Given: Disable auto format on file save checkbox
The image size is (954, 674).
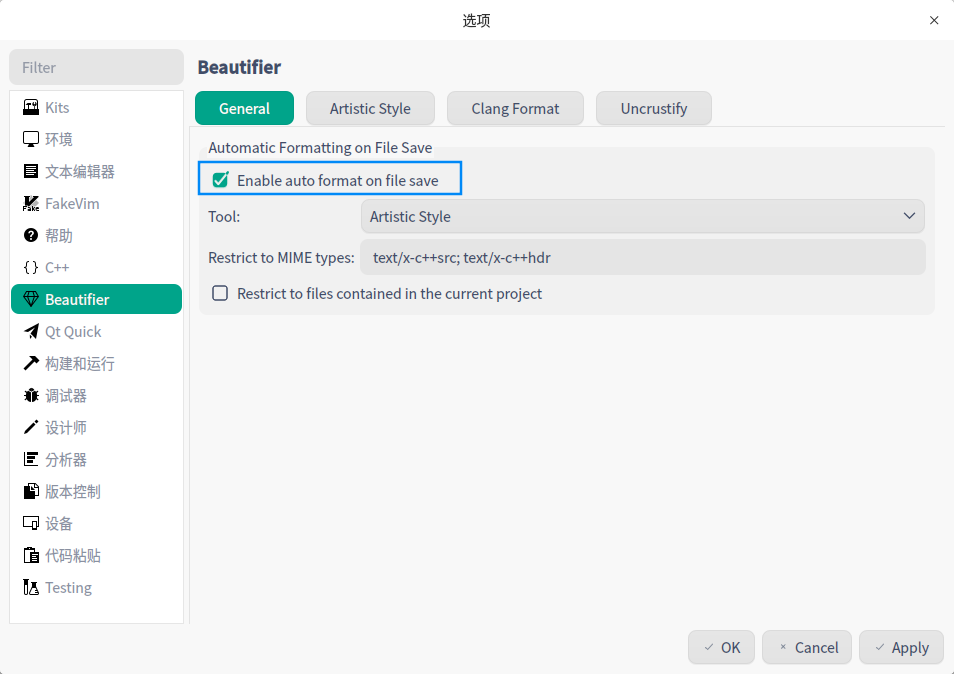Looking at the screenshot, I should pyautogui.click(x=221, y=181).
